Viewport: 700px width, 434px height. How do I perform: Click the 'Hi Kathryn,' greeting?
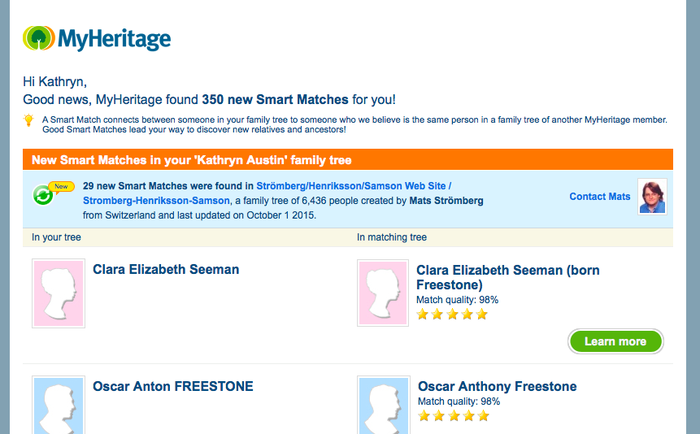55,82
